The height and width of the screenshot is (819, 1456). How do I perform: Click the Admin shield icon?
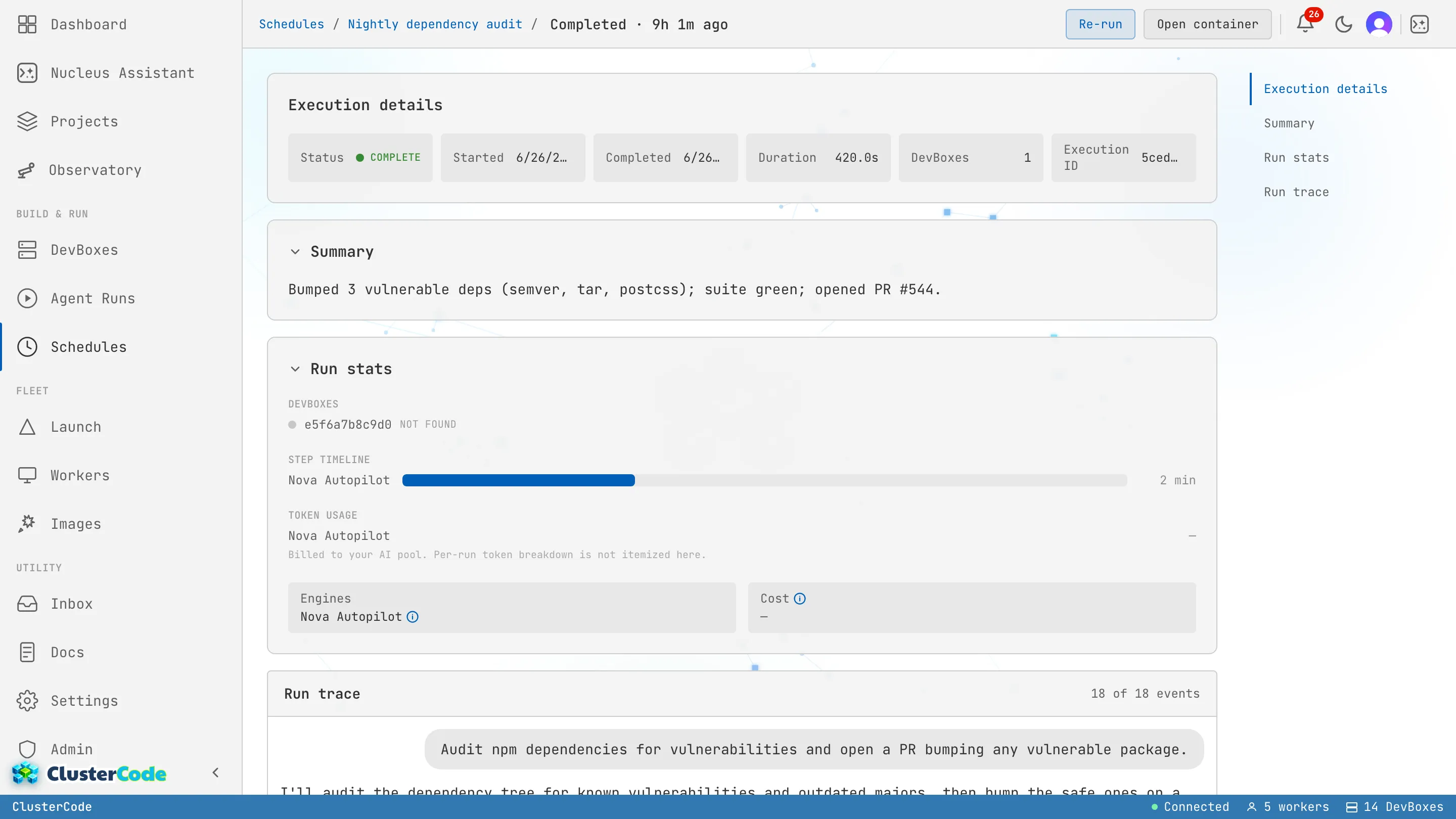27,749
